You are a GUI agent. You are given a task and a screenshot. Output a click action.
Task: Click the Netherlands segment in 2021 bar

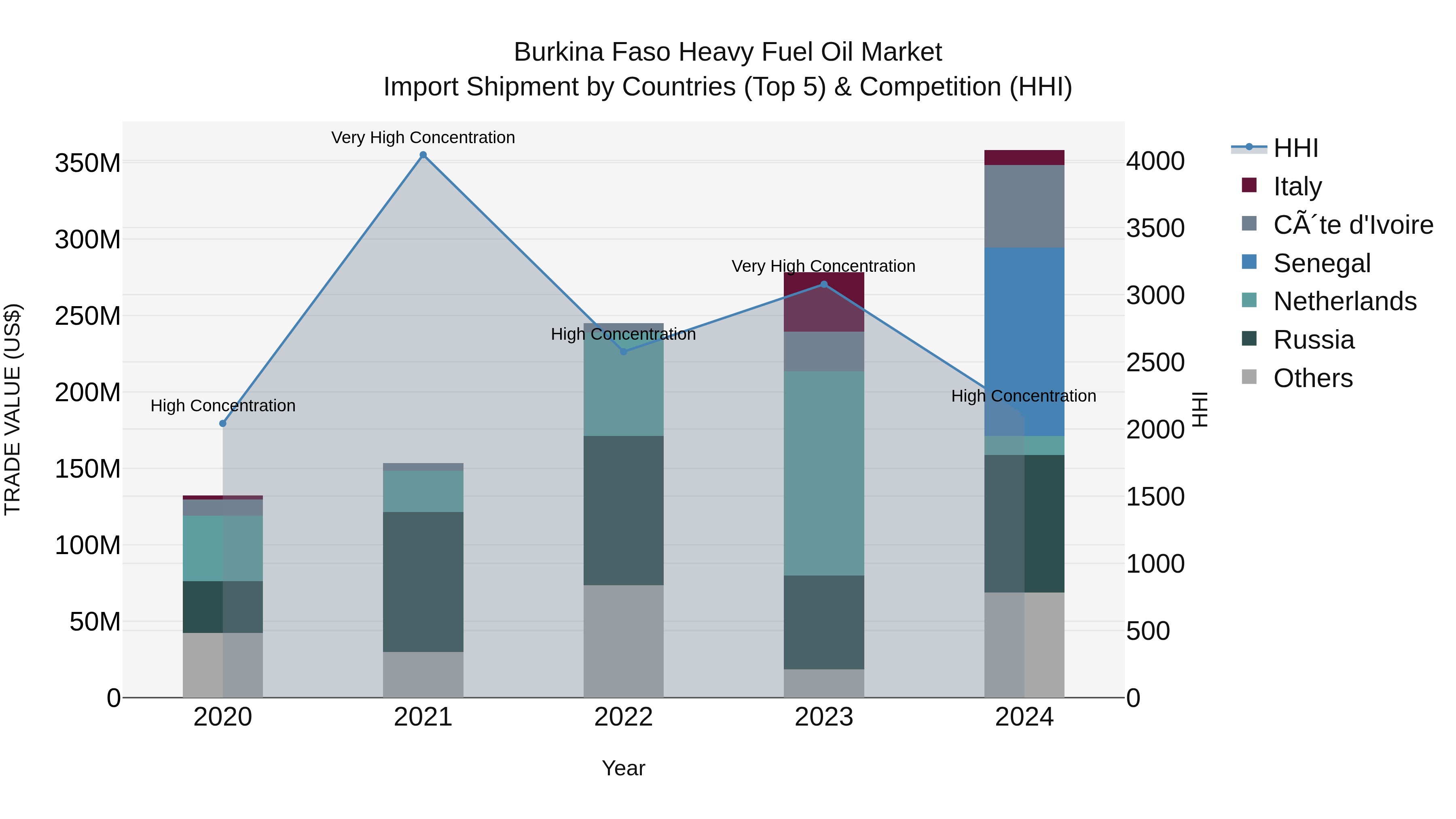(x=423, y=492)
